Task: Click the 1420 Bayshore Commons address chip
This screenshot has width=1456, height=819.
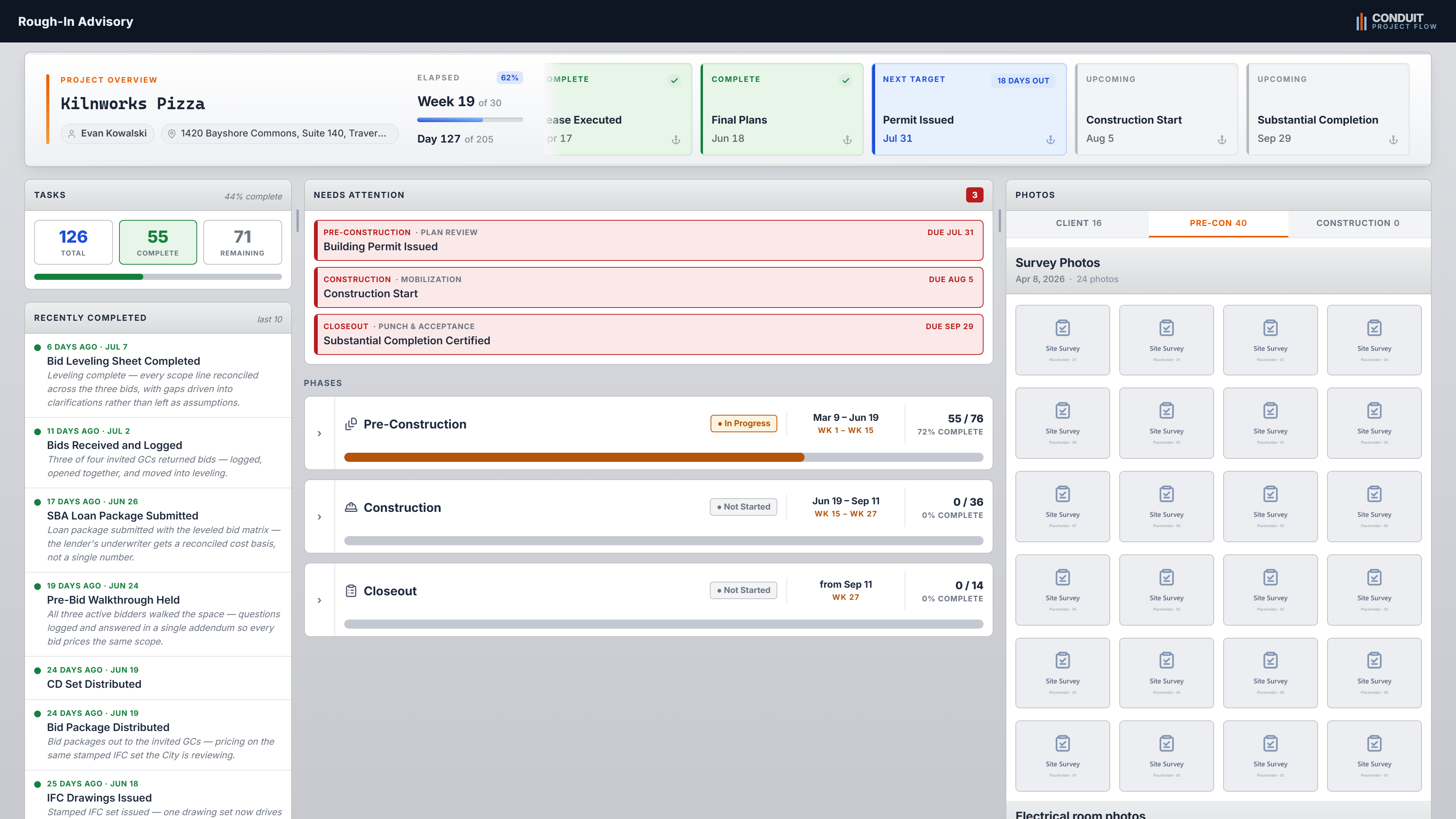Action: [280, 133]
